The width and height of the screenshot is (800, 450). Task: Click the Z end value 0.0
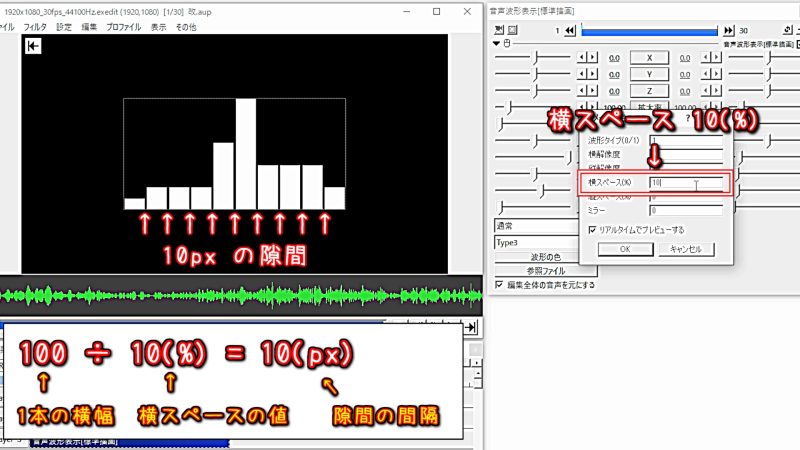pos(685,92)
